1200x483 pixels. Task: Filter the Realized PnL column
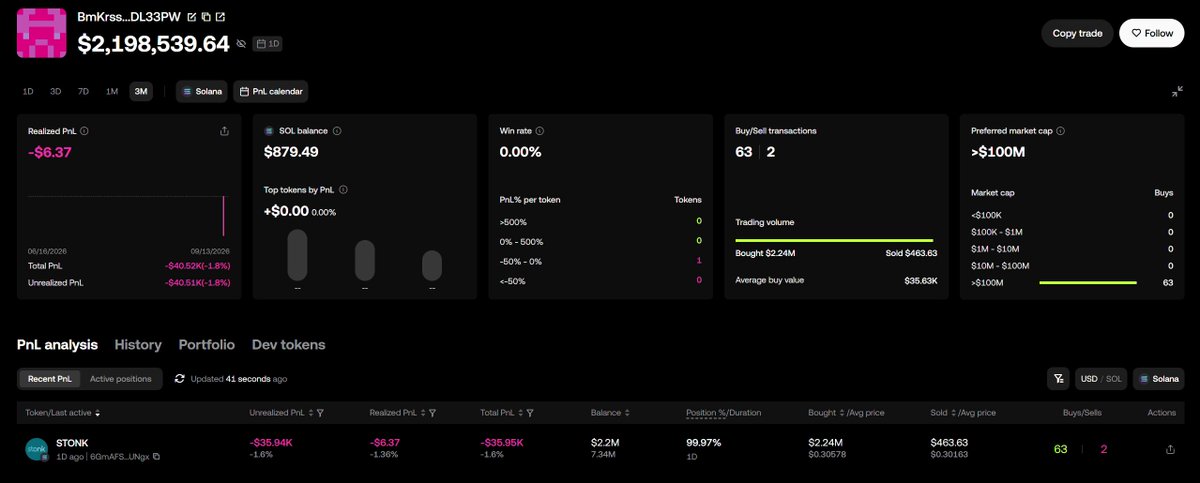(x=433, y=412)
